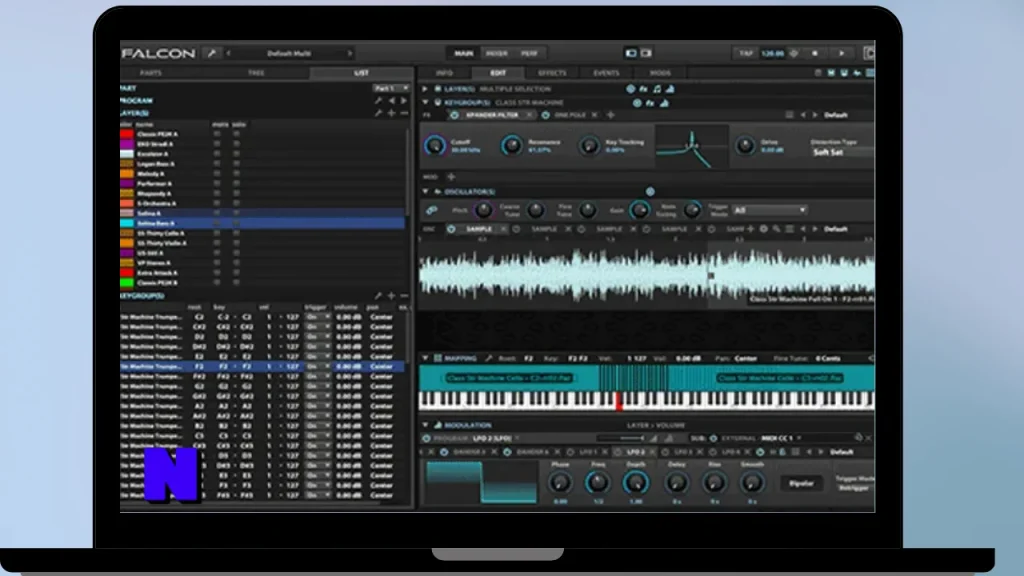This screenshot has height=576, width=1024.
Task: Switch to the PERF view tab
Action: click(x=529, y=54)
